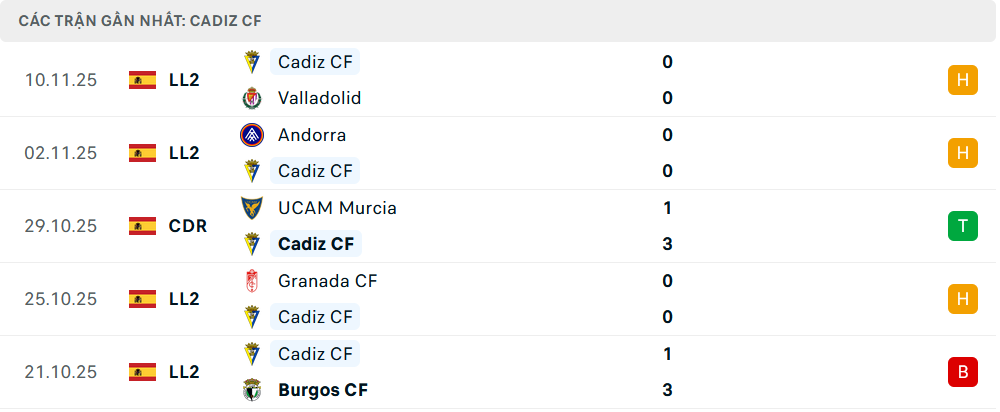Select LL2 label for 02.11.25 match
This screenshot has width=1000, height=412.
pyautogui.click(x=184, y=153)
